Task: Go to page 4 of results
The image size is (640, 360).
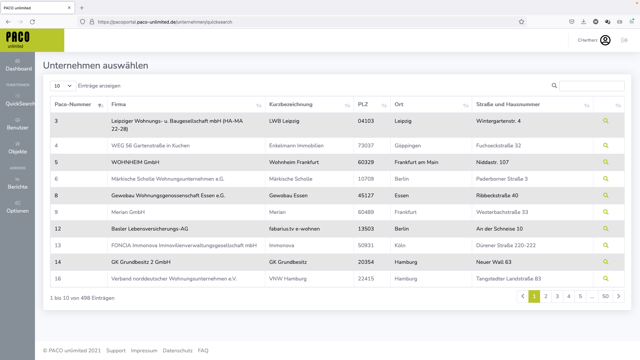Action: [569, 296]
